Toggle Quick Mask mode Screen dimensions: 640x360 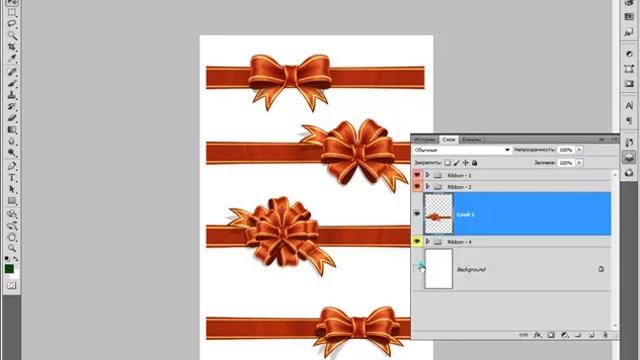tap(11, 286)
